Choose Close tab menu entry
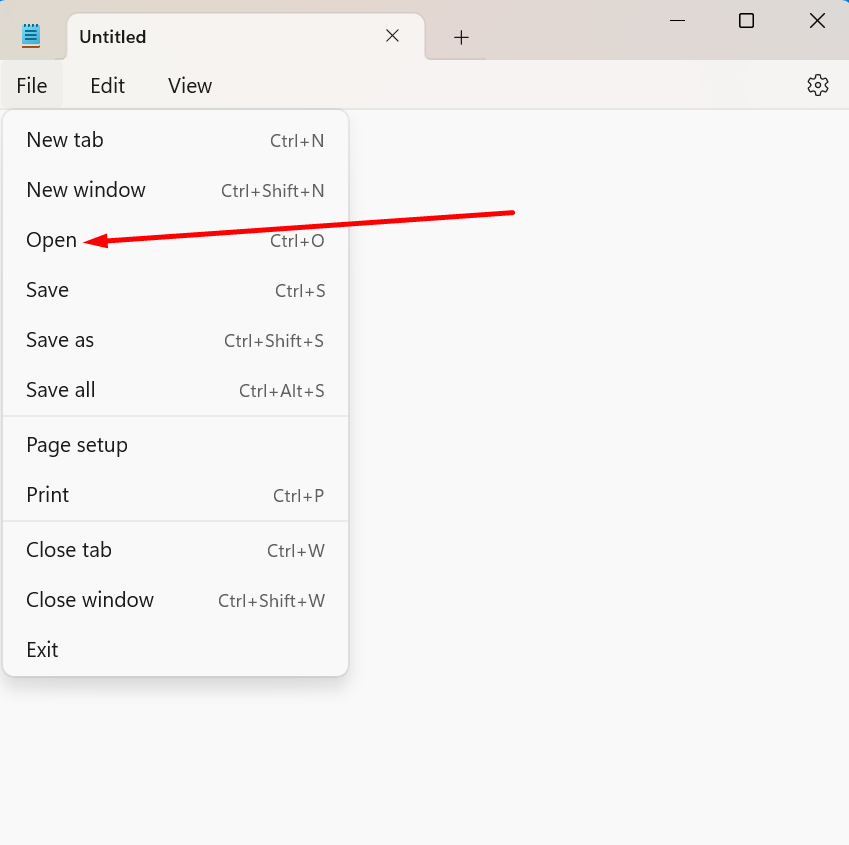 coord(69,550)
